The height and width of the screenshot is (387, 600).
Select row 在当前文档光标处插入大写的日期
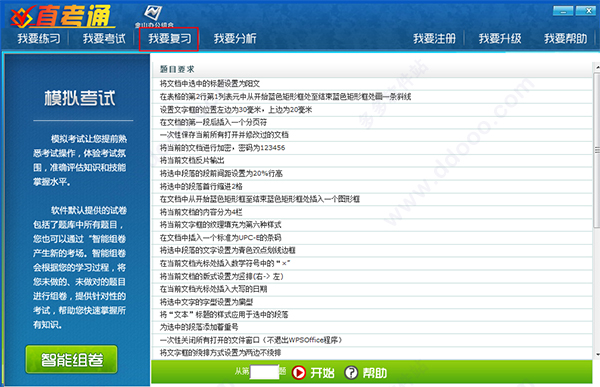point(372,289)
